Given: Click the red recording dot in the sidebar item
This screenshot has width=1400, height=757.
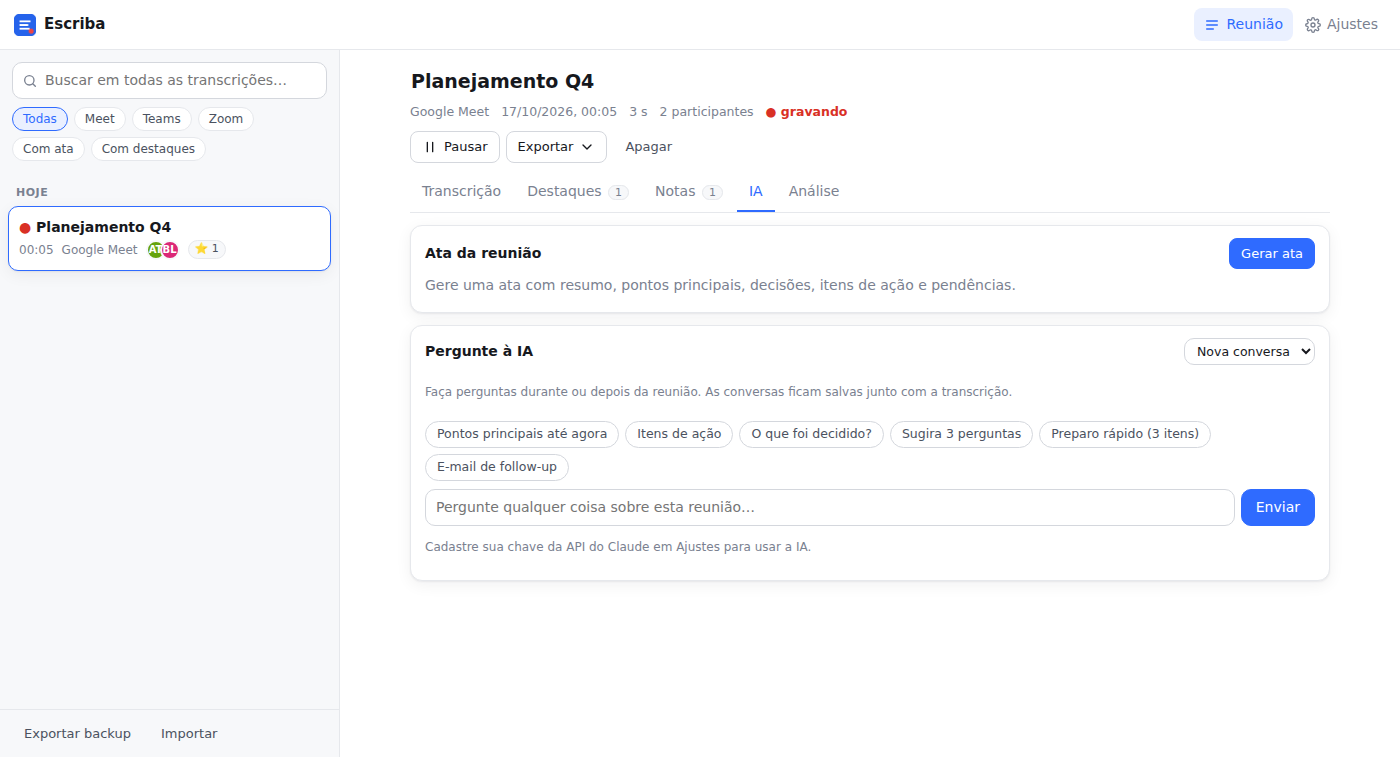Looking at the screenshot, I should (x=25, y=228).
